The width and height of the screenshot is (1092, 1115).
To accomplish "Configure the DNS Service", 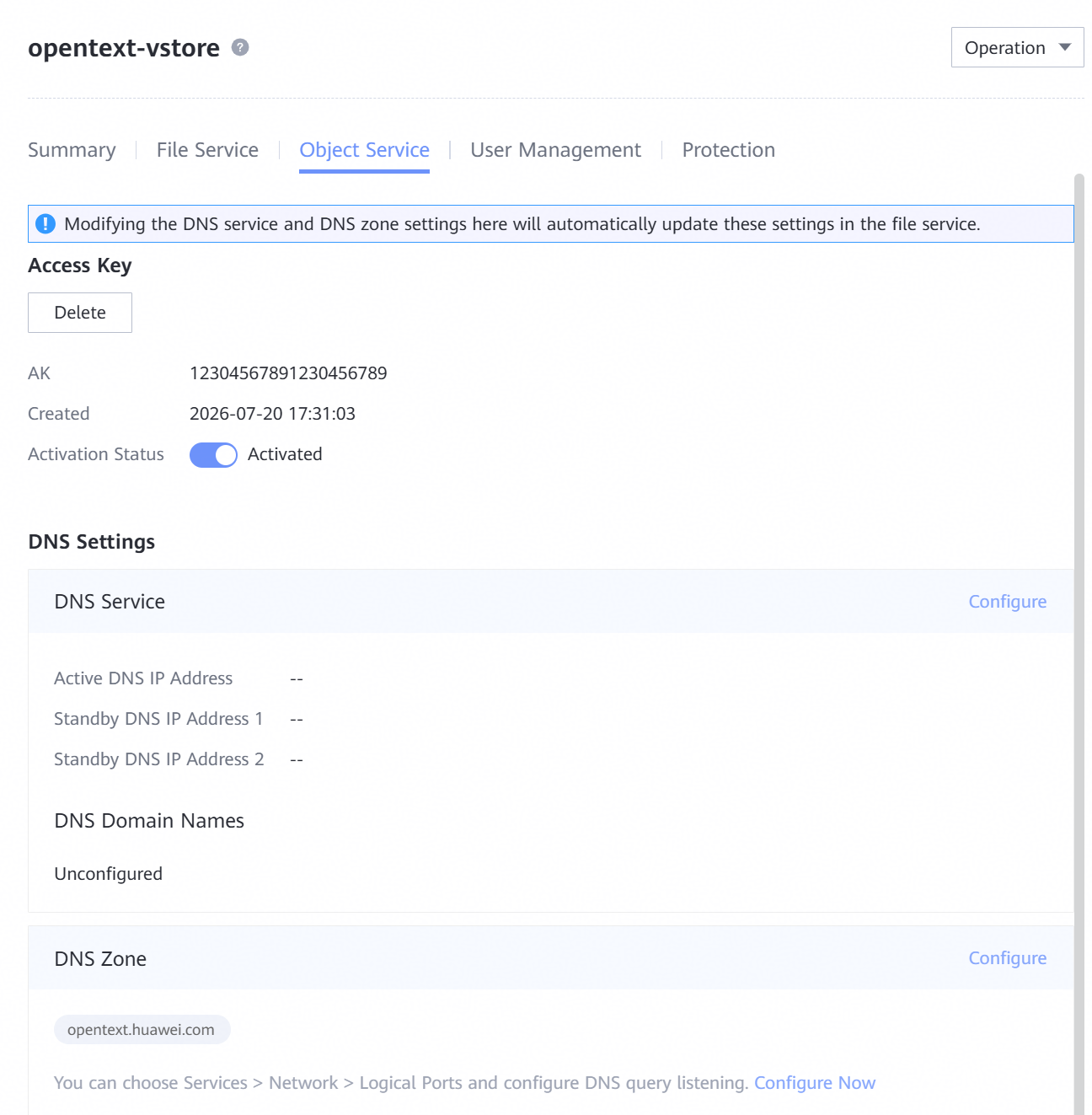I will 1007,602.
